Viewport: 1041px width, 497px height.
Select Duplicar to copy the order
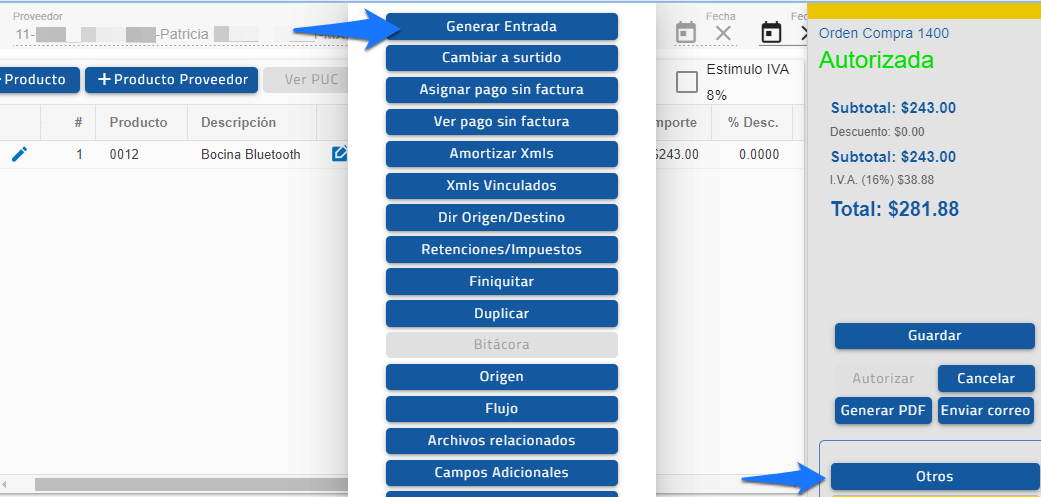pyautogui.click(x=501, y=314)
